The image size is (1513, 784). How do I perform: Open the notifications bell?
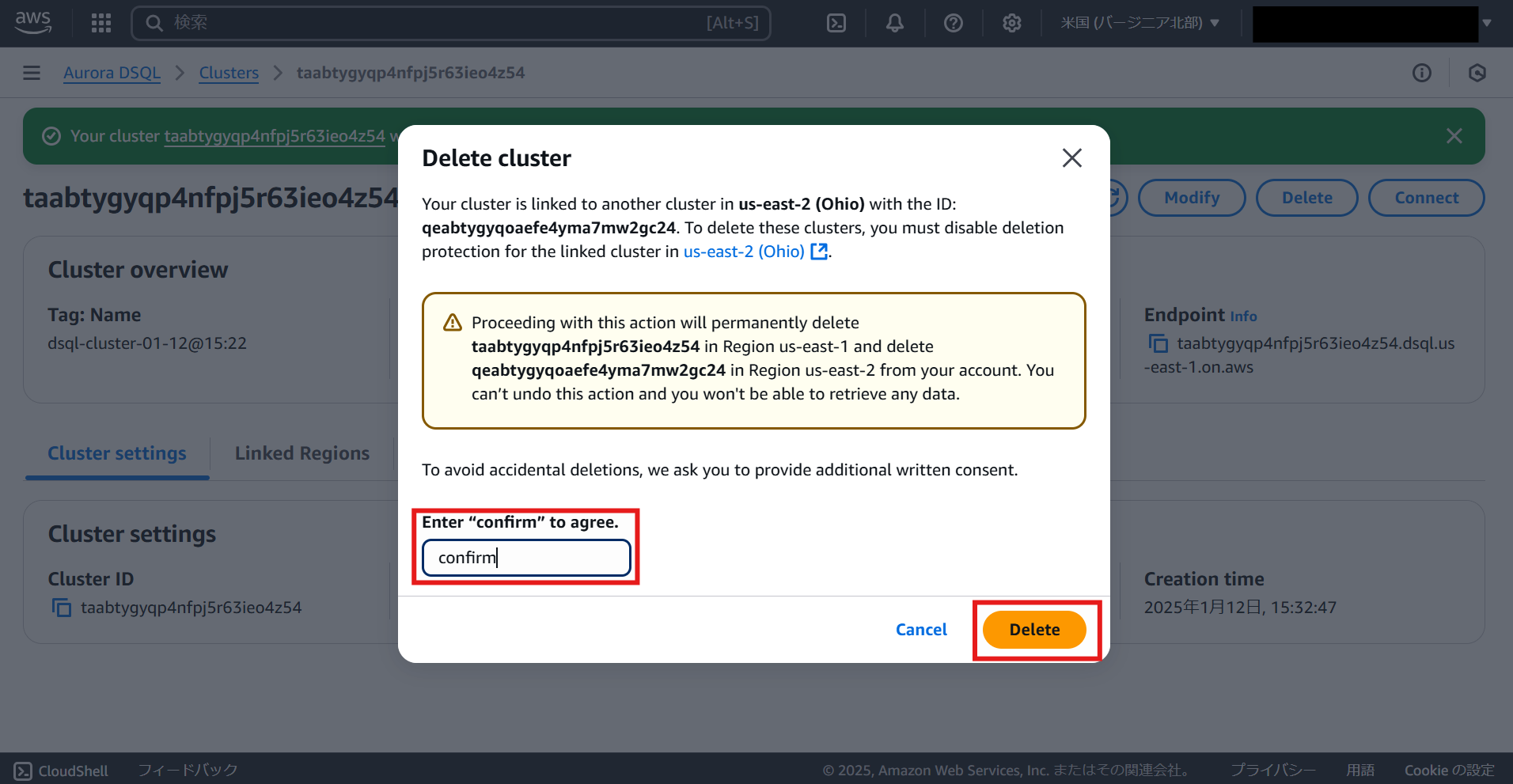point(895,23)
